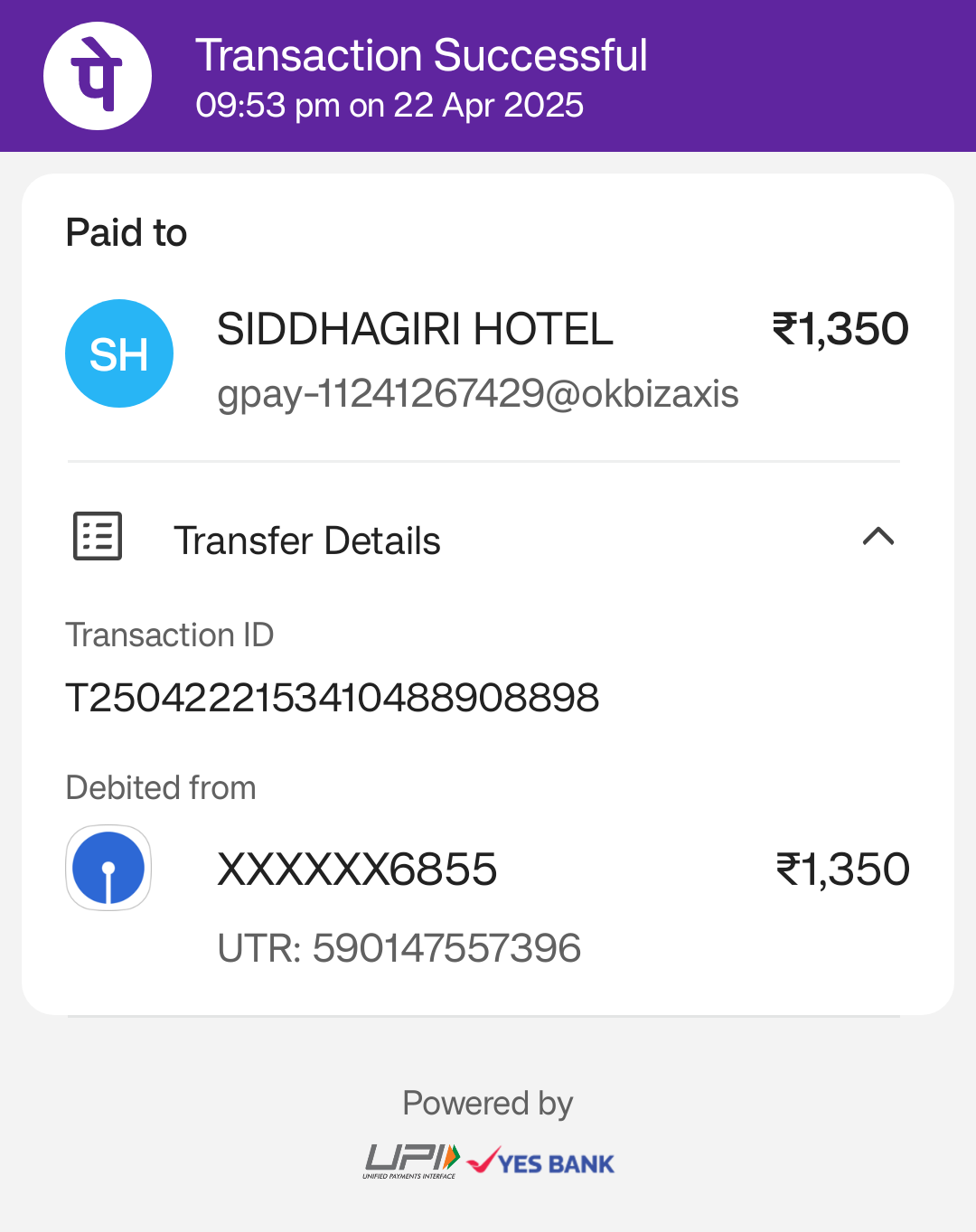Select account number XXXXXX6855
The width and height of the screenshot is (976, 1232).
point(357,870)
